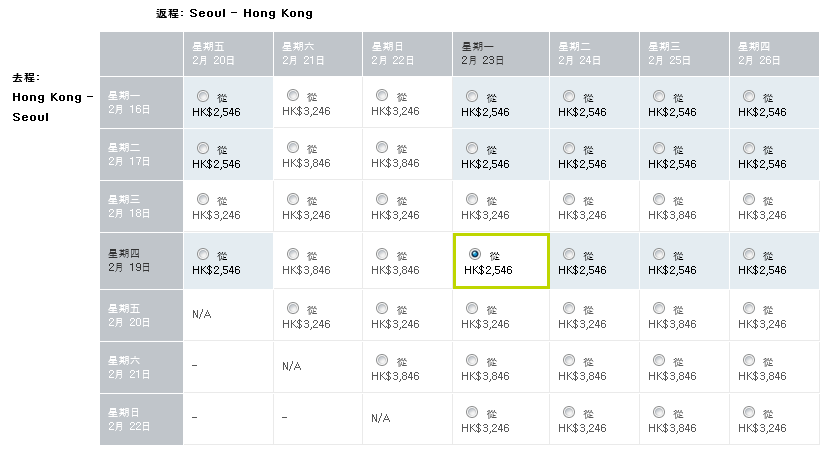This screenshot has height=454, width=828.
Task: Select Feb 21 outbound, Feb 24 return option
Action: tap(569, 361)
